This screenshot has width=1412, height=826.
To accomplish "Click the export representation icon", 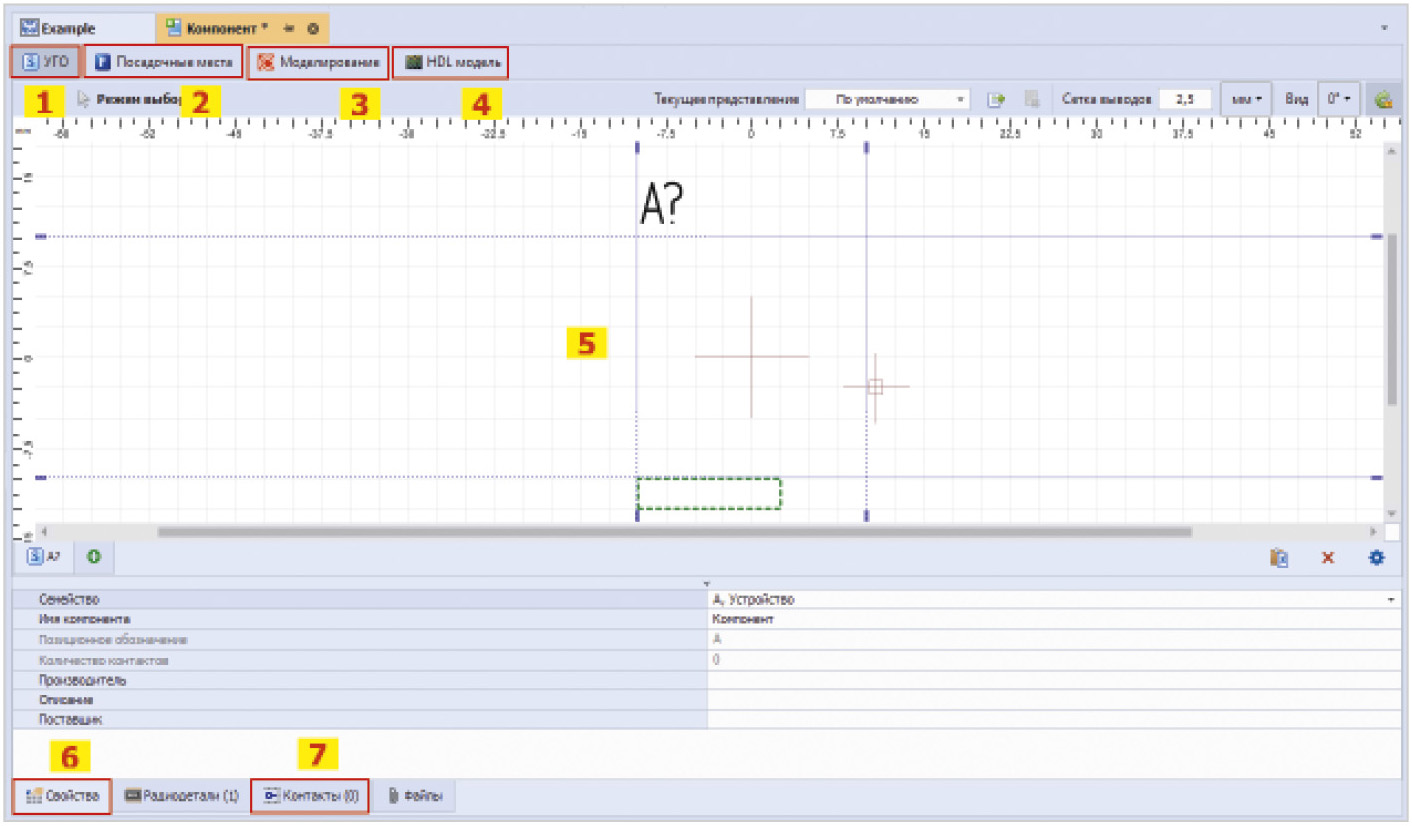I will (996, 100).
